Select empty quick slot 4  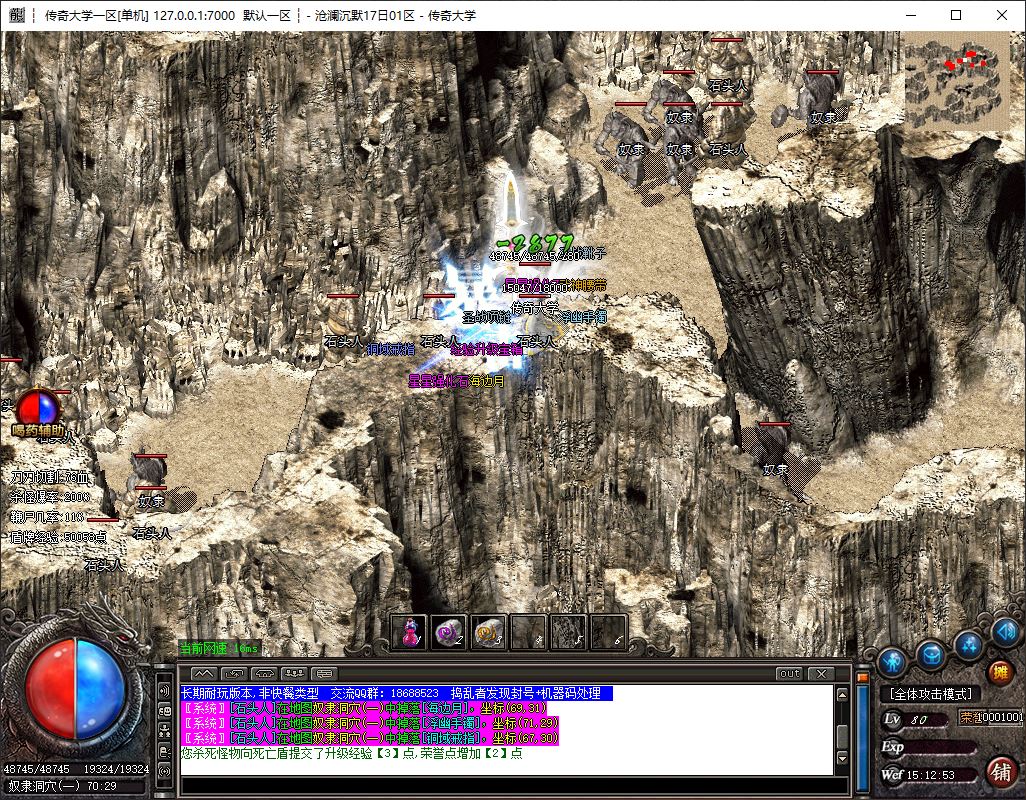pos(529,633)
